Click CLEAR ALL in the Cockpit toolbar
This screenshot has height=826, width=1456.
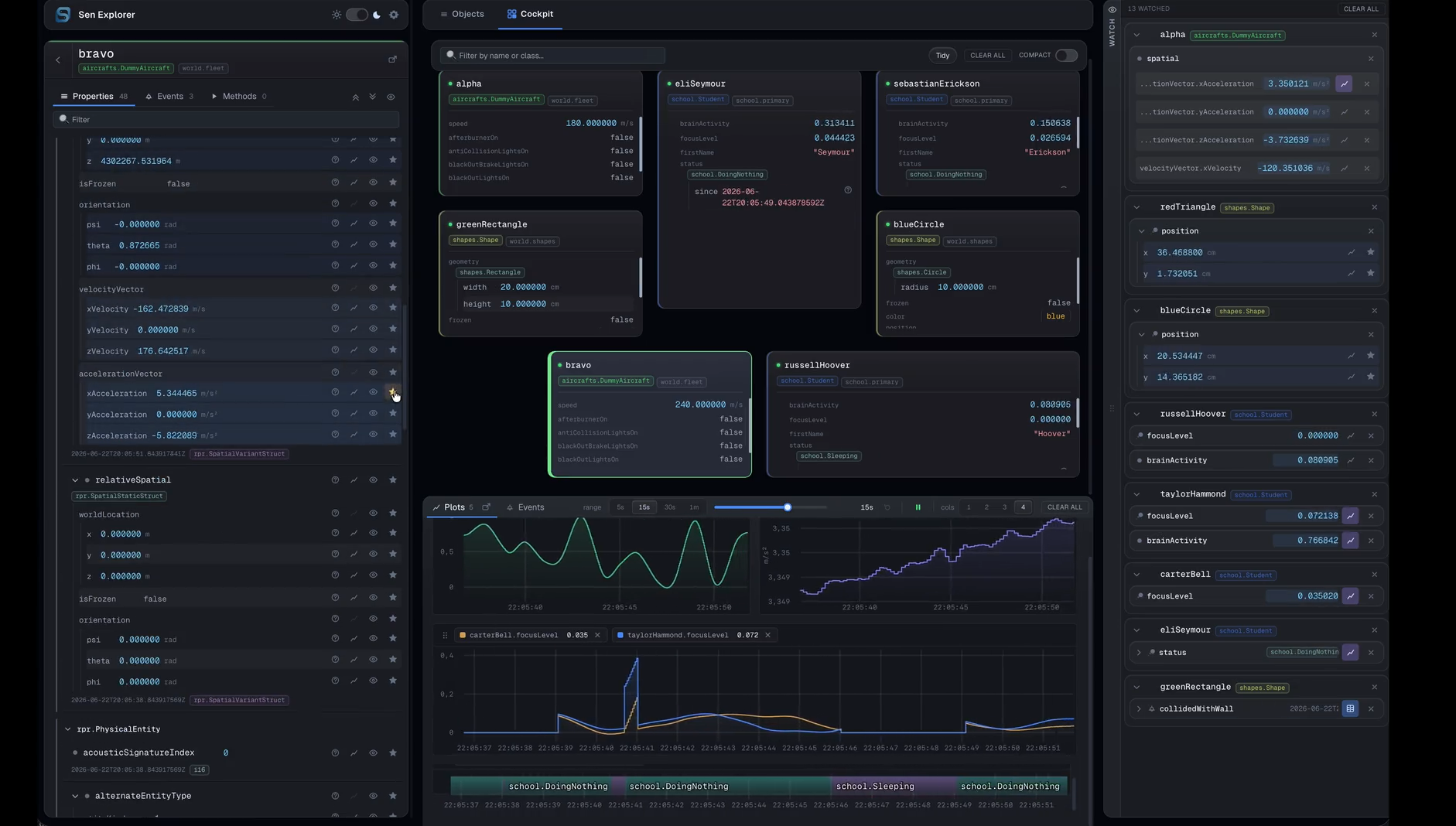pos(987,56)
